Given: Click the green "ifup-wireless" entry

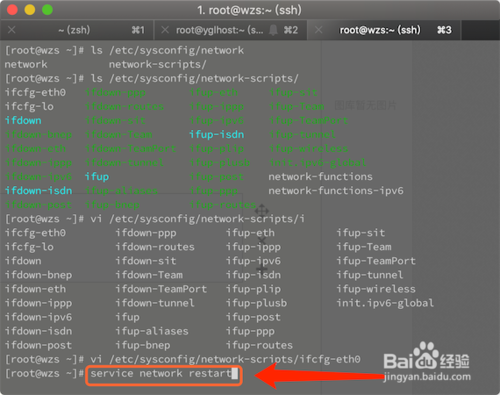Looking at the screenshot, I should [308, 148].
